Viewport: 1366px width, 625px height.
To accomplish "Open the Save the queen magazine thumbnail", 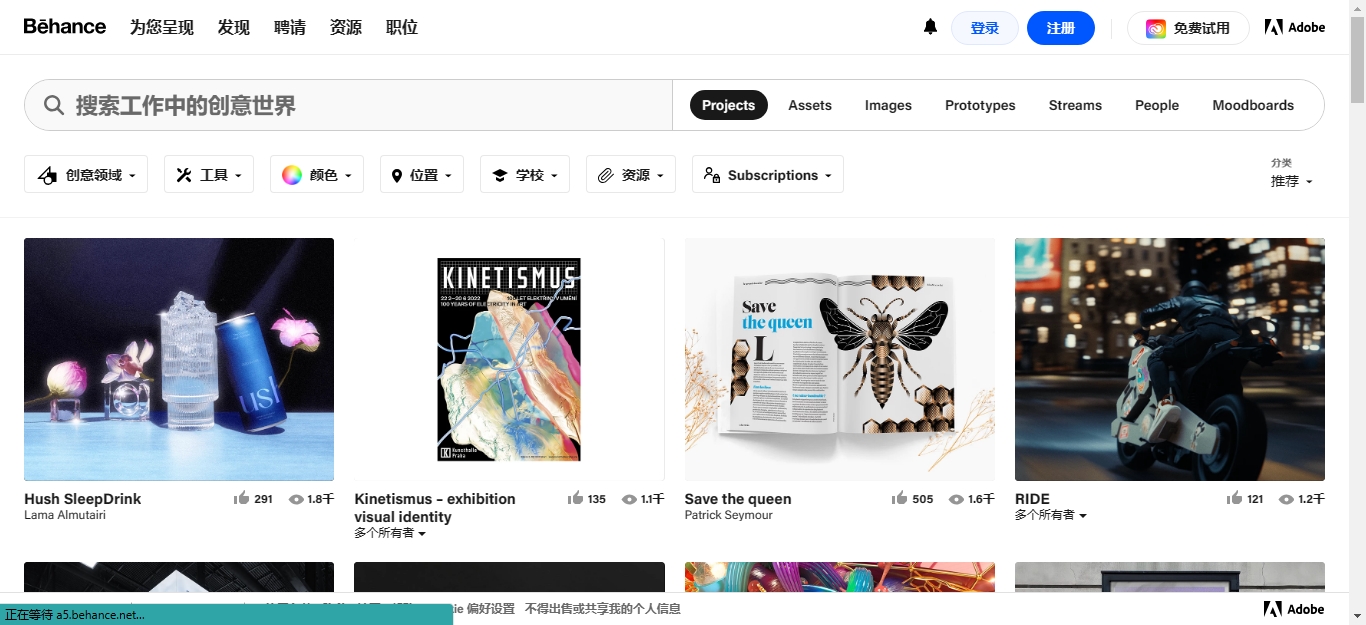I will tap(840, 359).
